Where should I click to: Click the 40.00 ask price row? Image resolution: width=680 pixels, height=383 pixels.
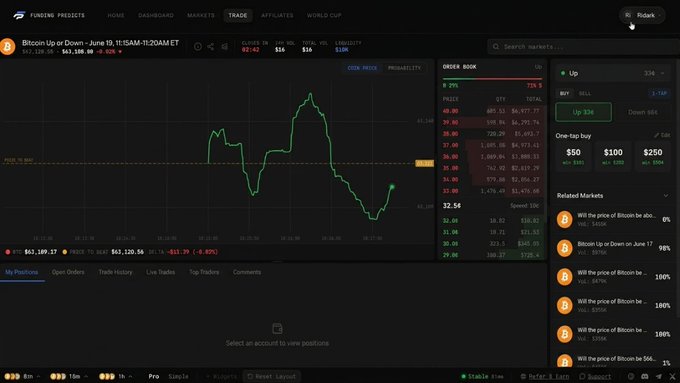click(x=492, y=111)
